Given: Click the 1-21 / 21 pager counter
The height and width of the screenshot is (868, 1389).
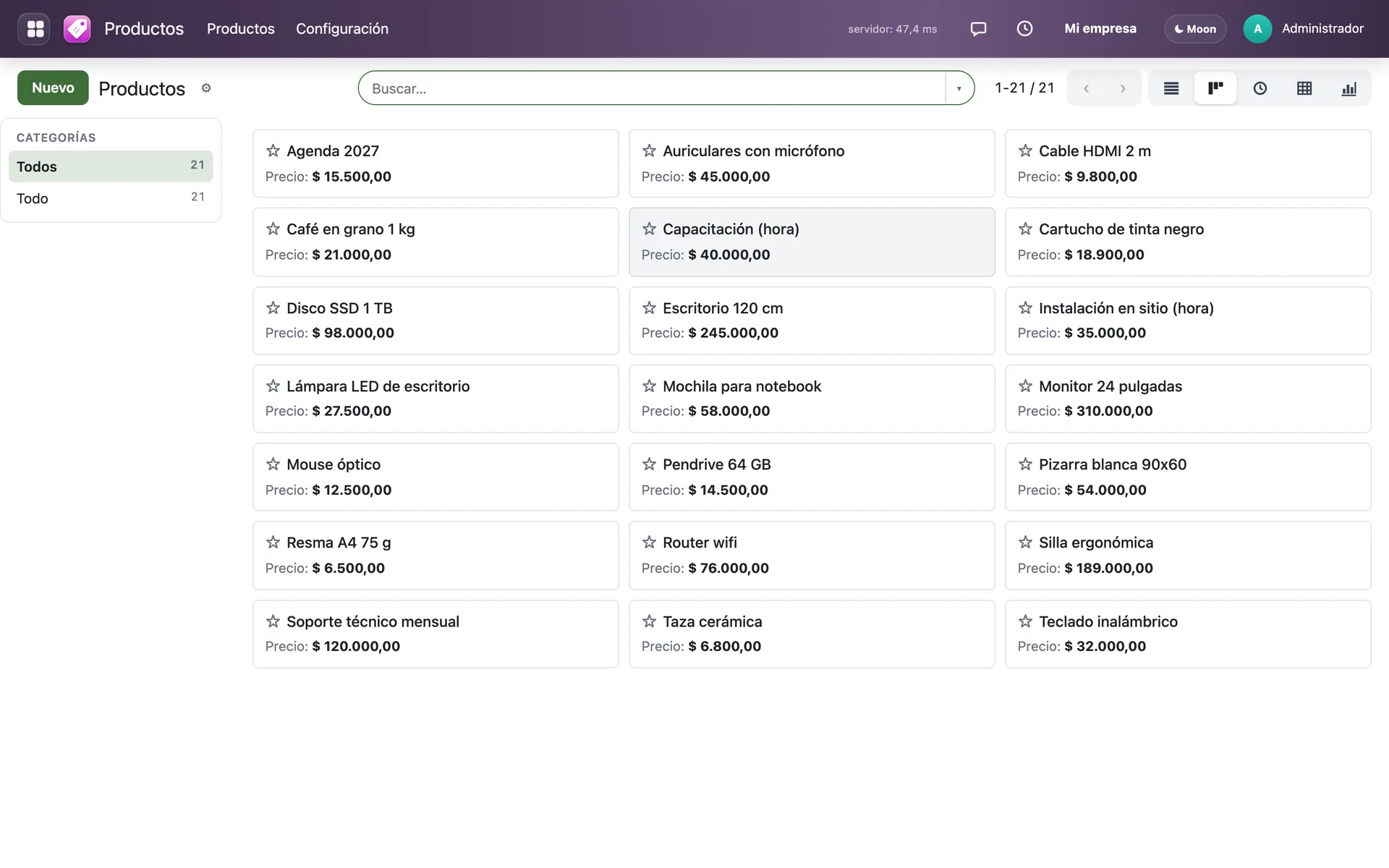Looking at the screenshot, I should pyautogui.click(x=1024, y=88).
